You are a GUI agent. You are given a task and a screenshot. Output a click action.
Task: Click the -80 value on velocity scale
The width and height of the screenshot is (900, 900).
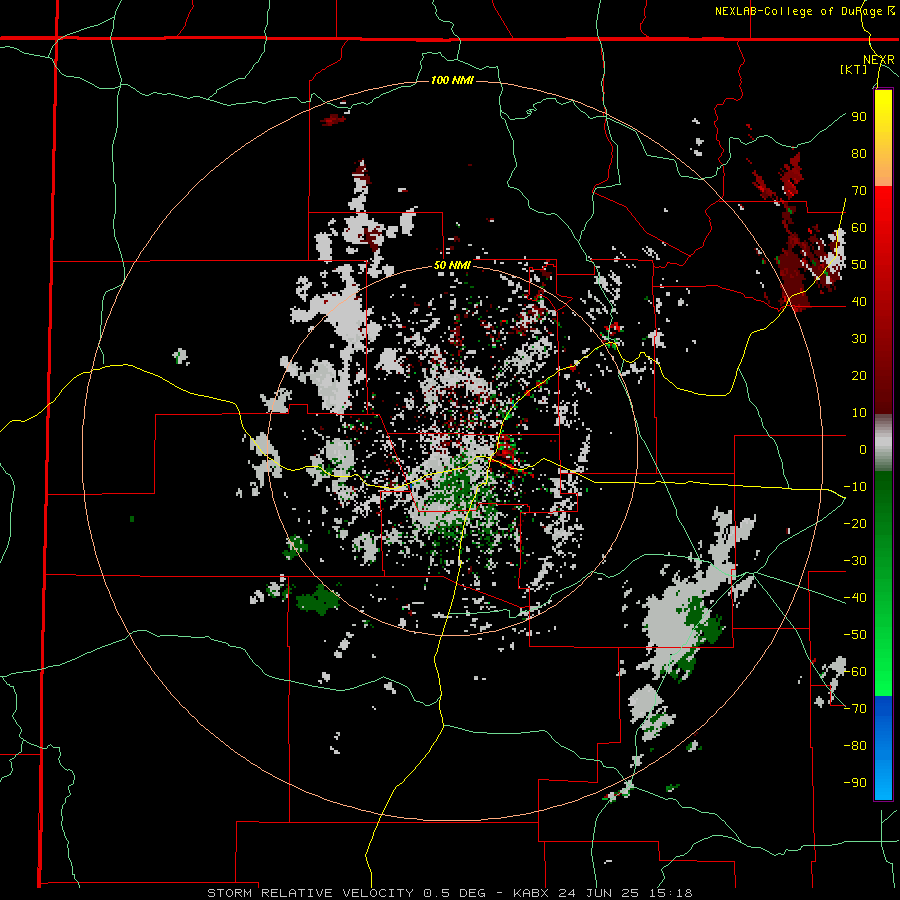click(x=855, y=746)
